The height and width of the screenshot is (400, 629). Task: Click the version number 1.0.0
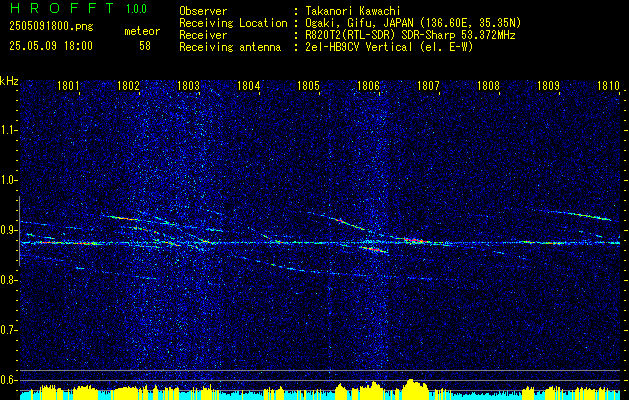click(x=136, y=8)
